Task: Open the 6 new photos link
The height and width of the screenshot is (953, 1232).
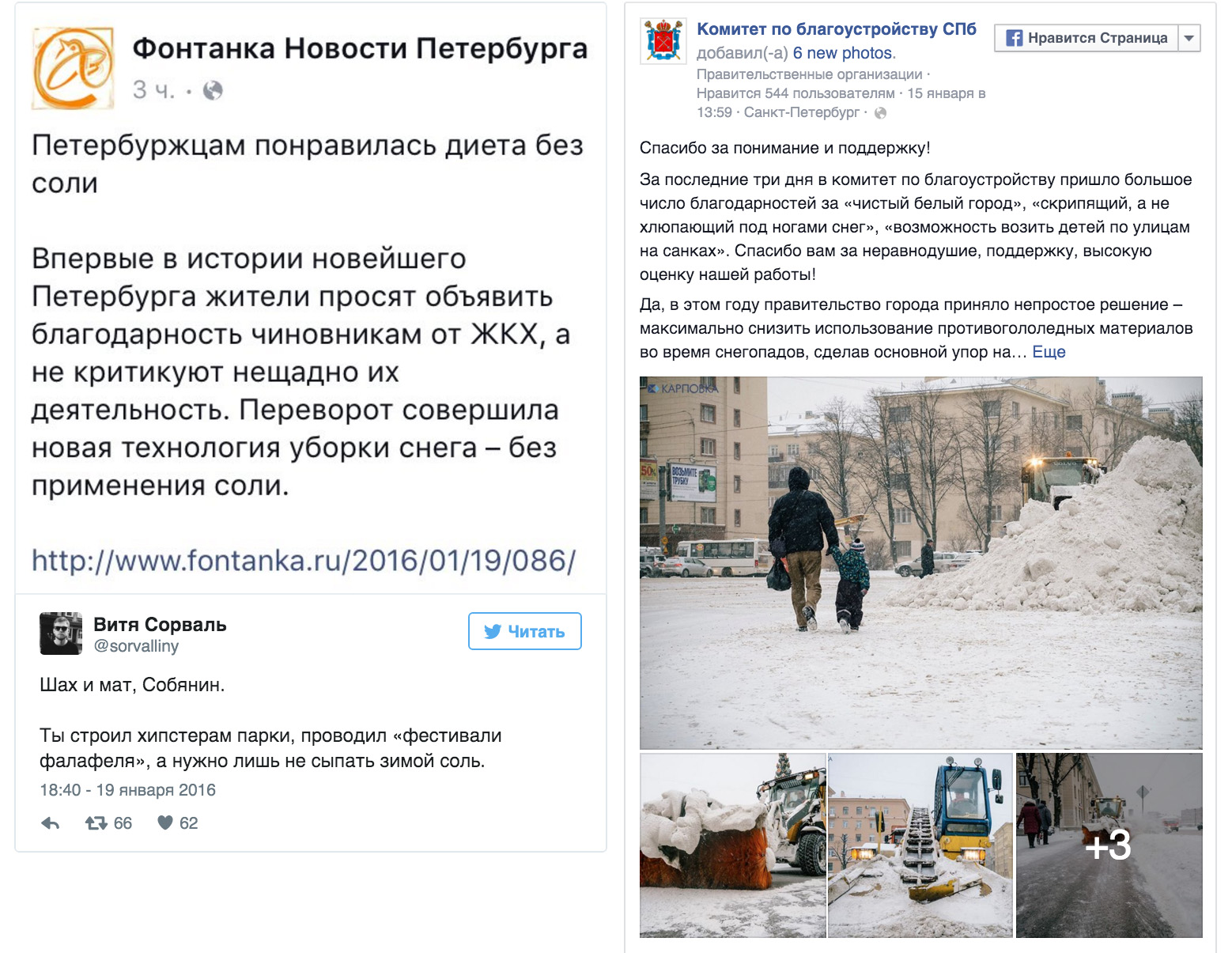Action: (x=843, y=53)
